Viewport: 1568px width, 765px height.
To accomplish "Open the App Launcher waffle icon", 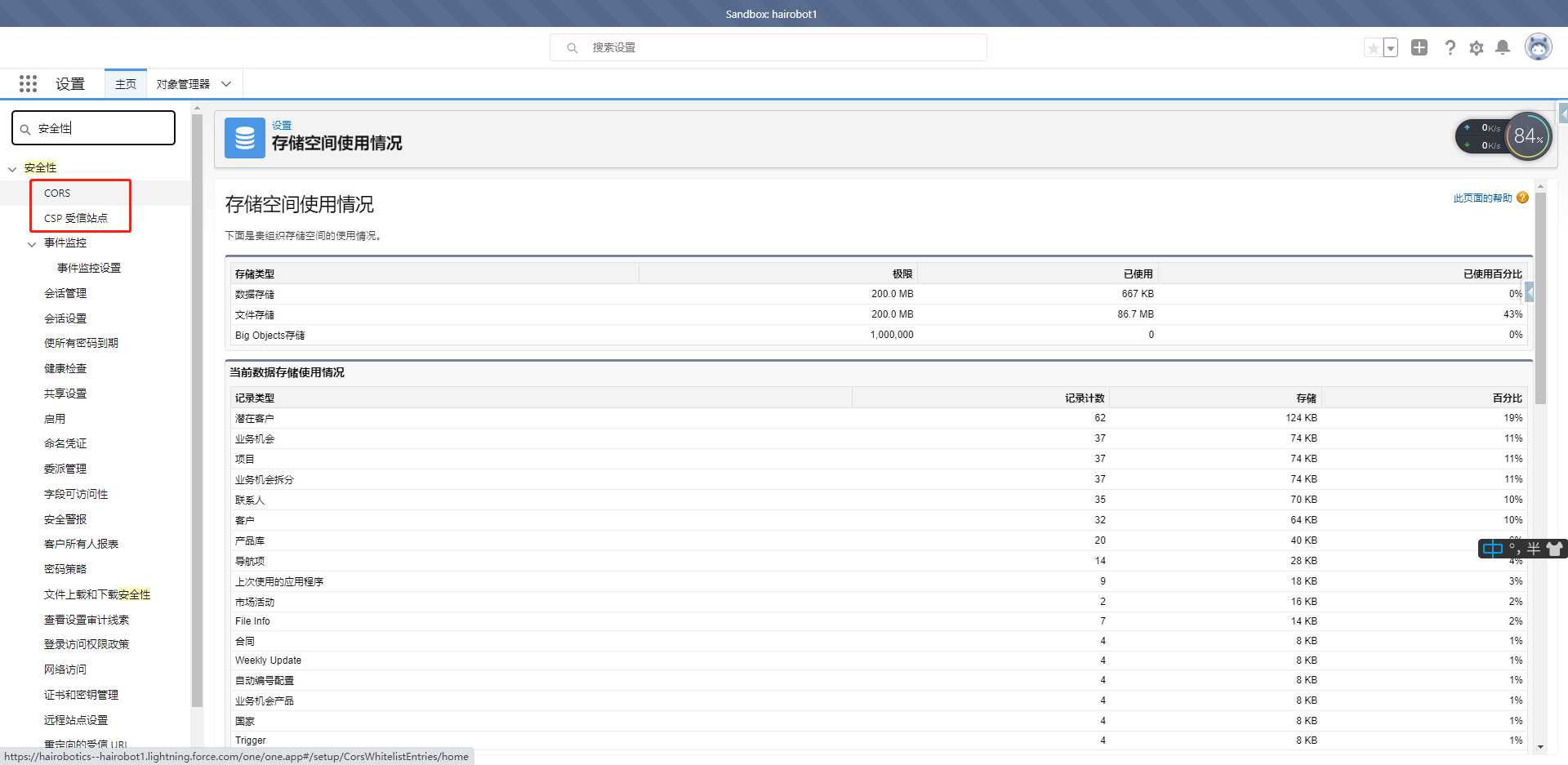I will [x=28, y=83].
